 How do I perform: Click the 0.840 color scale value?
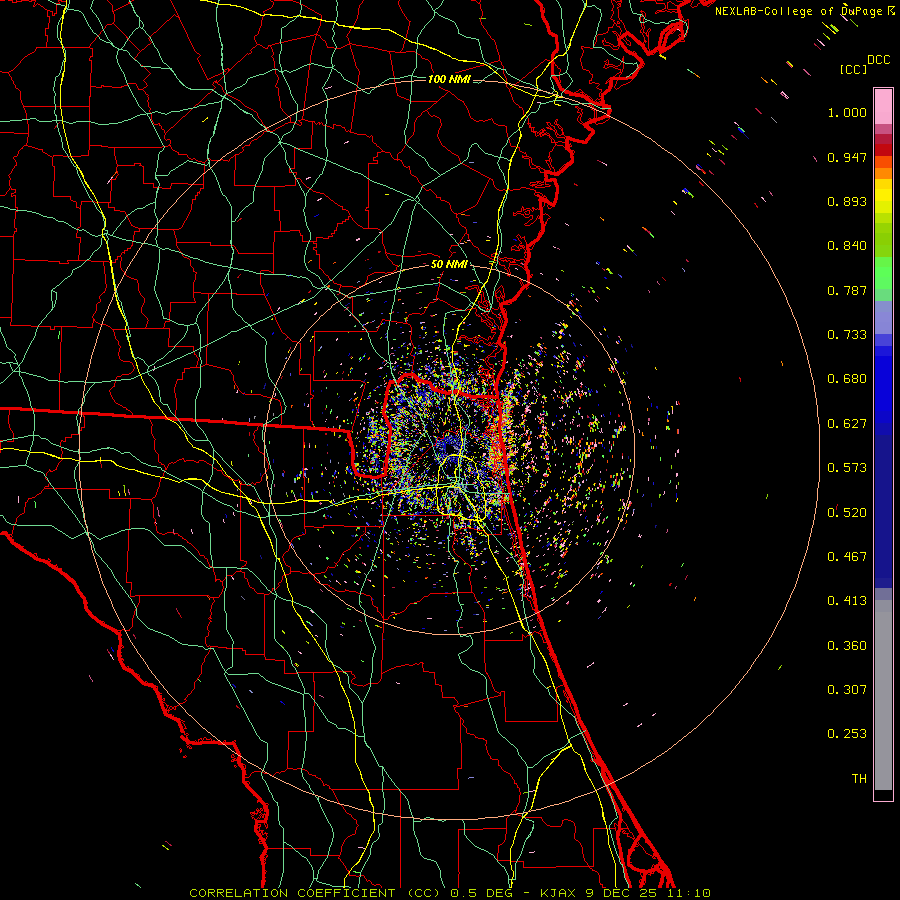[847, 246]
